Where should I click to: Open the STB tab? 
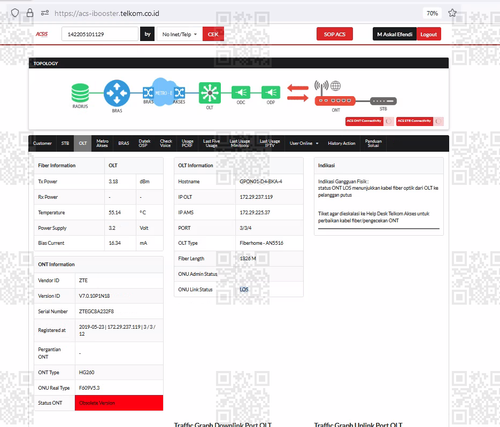click(x=65, y=143)
